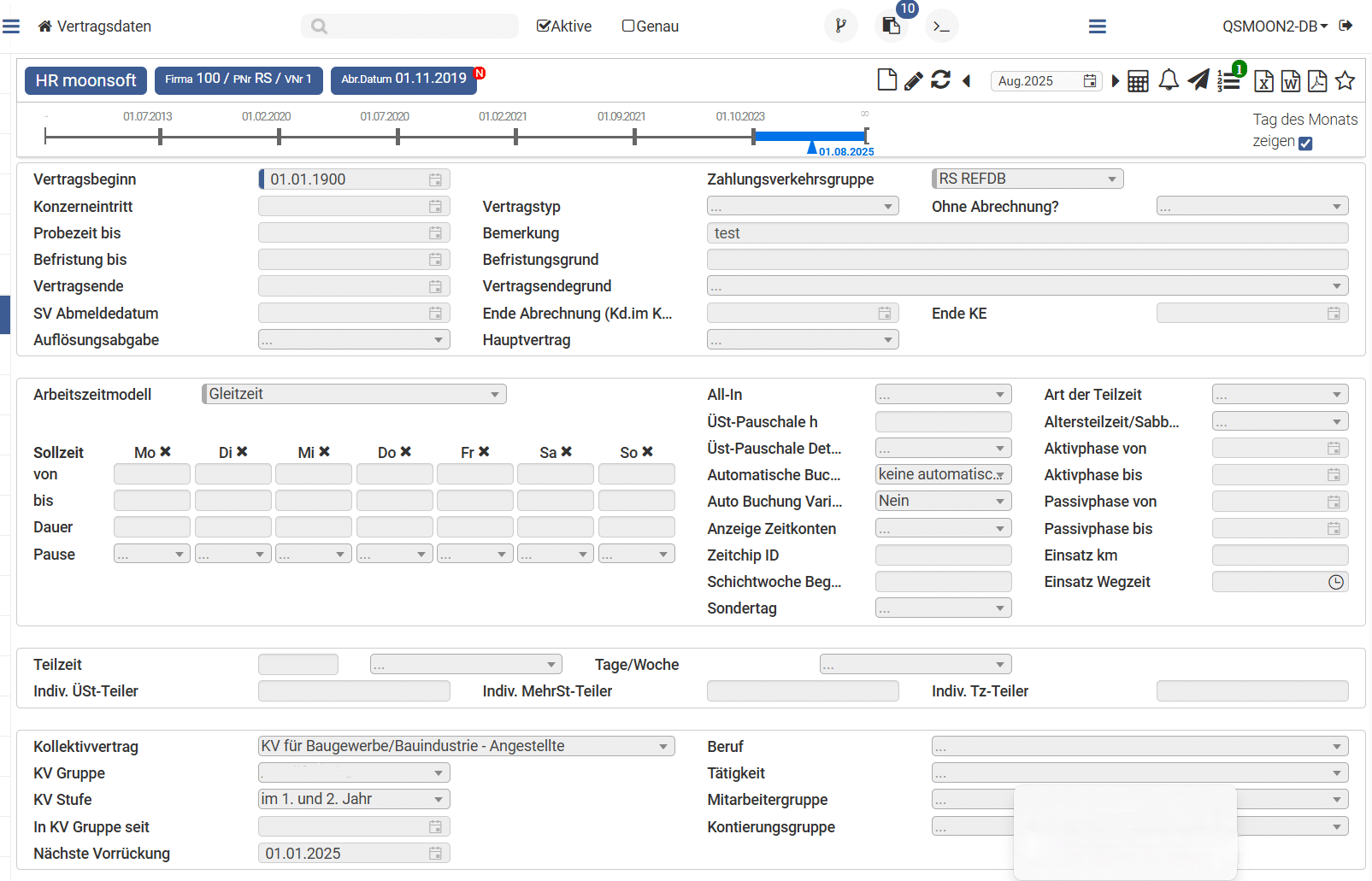Clear Sunday Sollzeit with So X
Image resolution: width=1372 pixels, height=881 pixels.
tap(648, 452)
